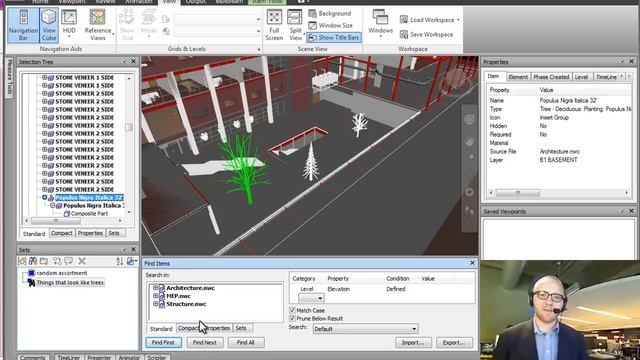Toggle auto-hide pin on Selection Tree panel
This screenshot has height=360, width=640.
point(124,62)
